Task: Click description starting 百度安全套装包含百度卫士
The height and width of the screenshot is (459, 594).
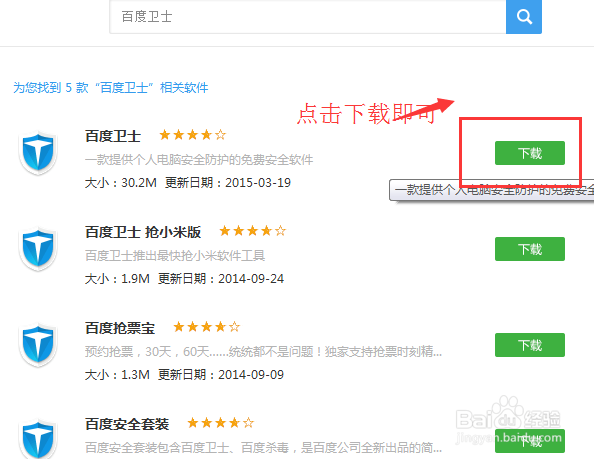Action: [x=263, y=447]
